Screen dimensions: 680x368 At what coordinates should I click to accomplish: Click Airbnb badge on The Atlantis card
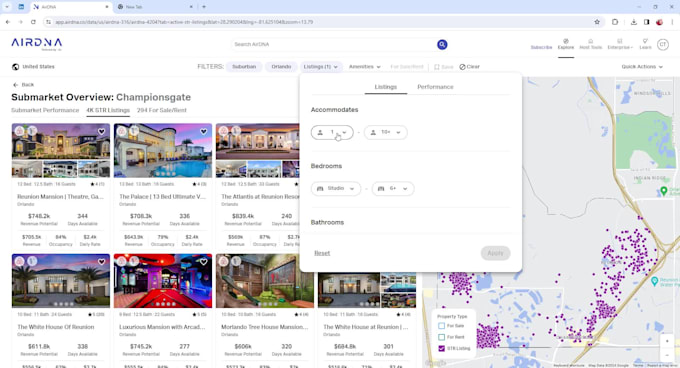223,130
